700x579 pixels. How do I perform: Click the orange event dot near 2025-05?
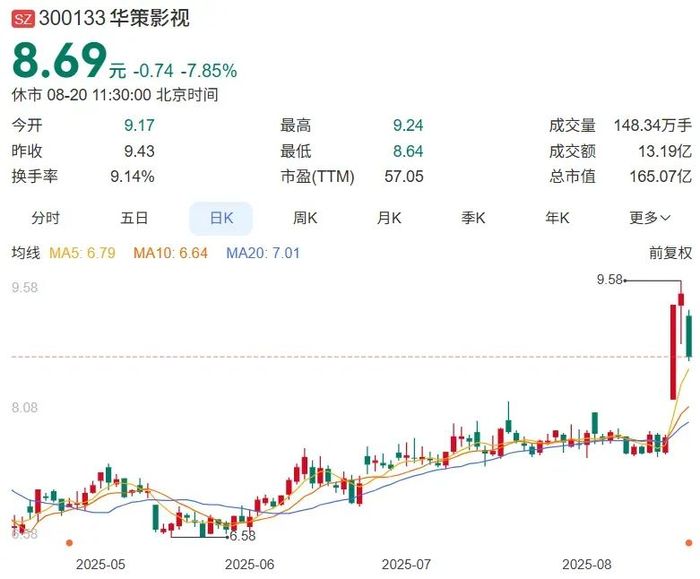click(69, 543)
